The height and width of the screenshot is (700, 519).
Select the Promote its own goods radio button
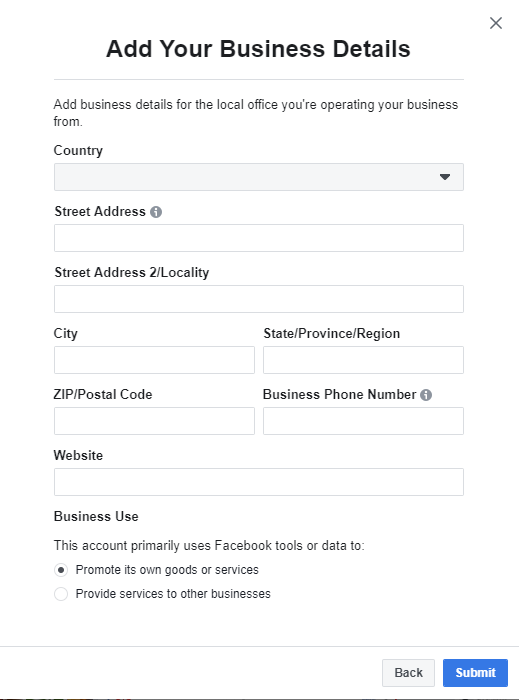[x=61, y=570]
